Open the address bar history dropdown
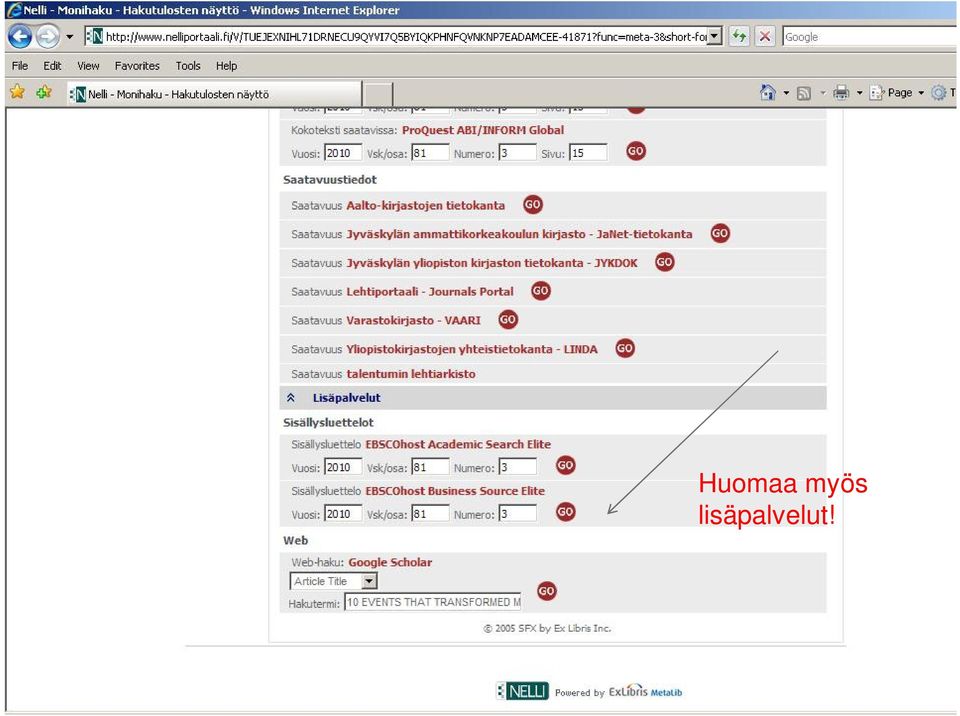The width and height of the screenshot is (960, 716). pyautogui.click(x=715, y=37)
